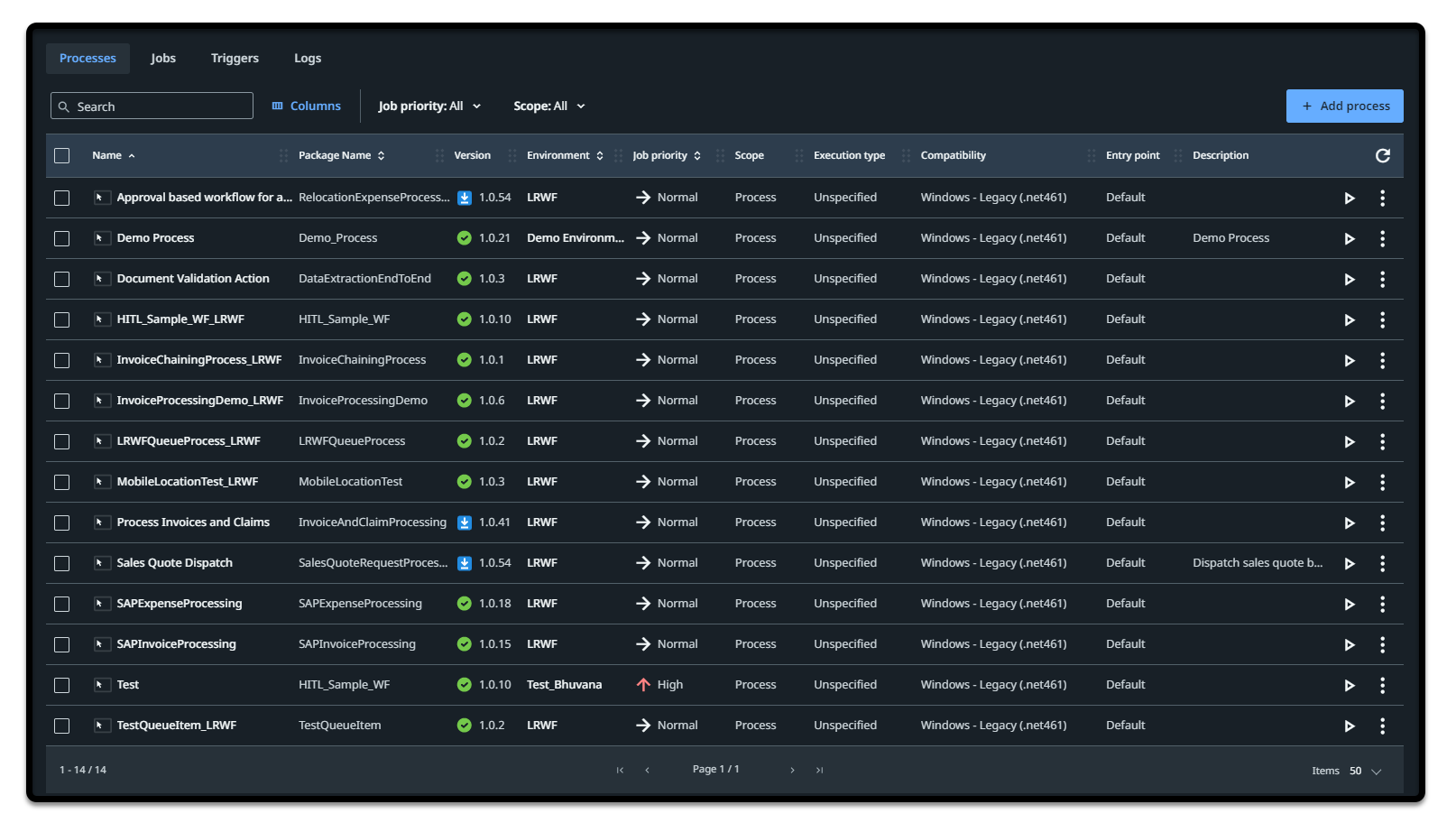The image size is (1456, 823).
Task: Open the MobileLocationTest_LRWF process name
Action: click(188, 482)
